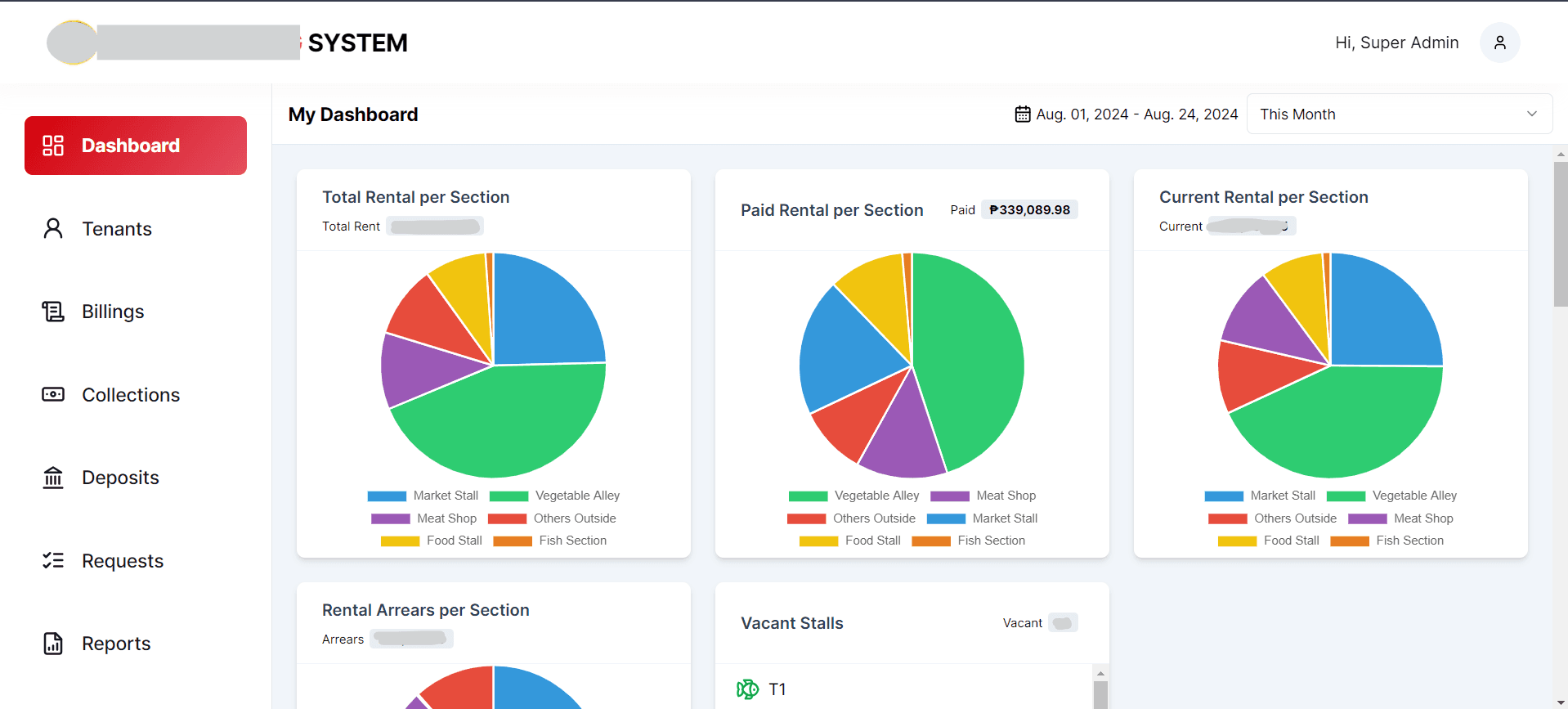Click the dropdown chevron arrow for period
Image resolution: width=1568 pixels, height=709 pixels.
(x=1532, y=114)
